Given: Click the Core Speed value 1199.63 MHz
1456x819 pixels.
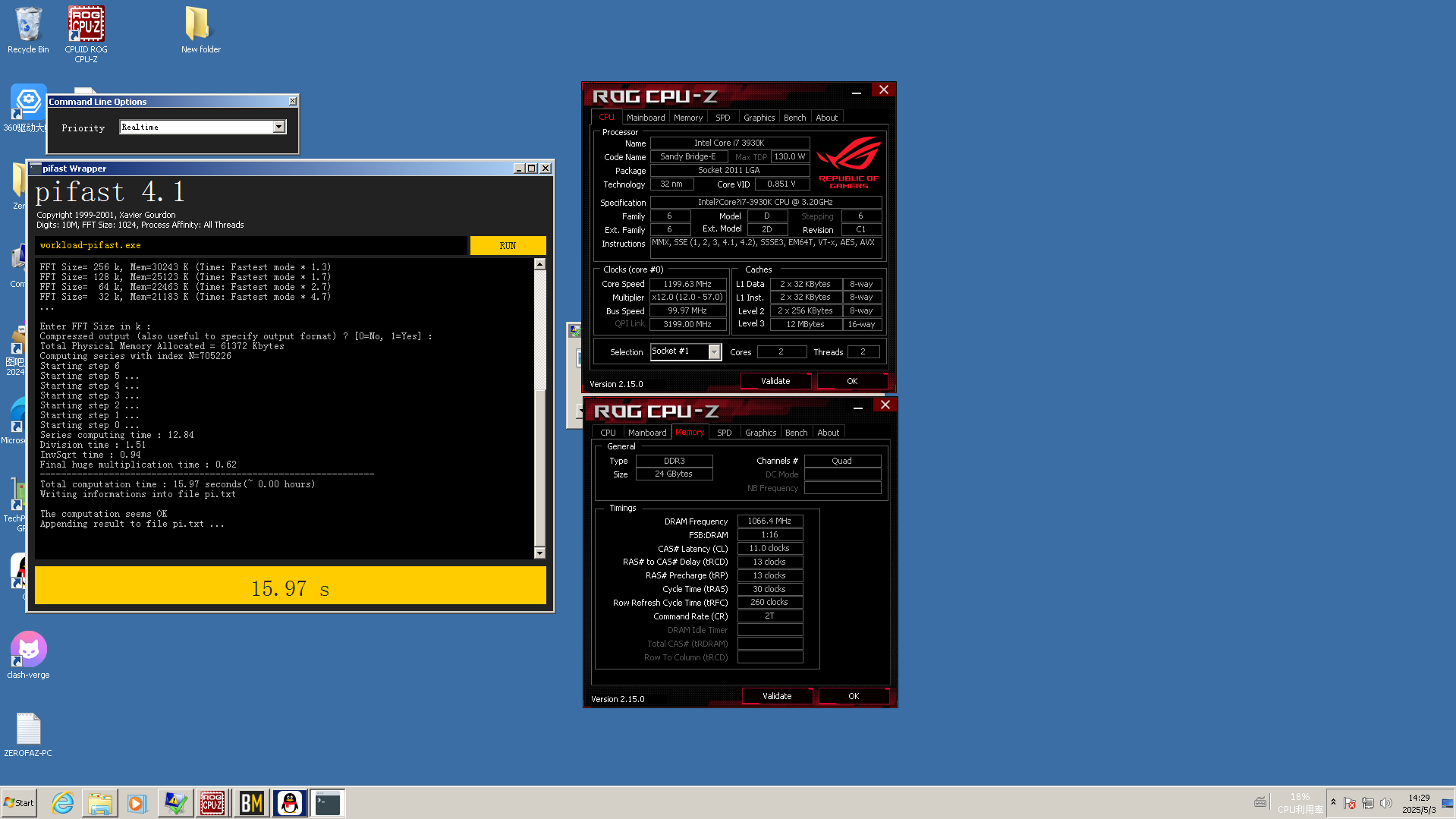Looking at the screenshot, I should click(687, 284).
